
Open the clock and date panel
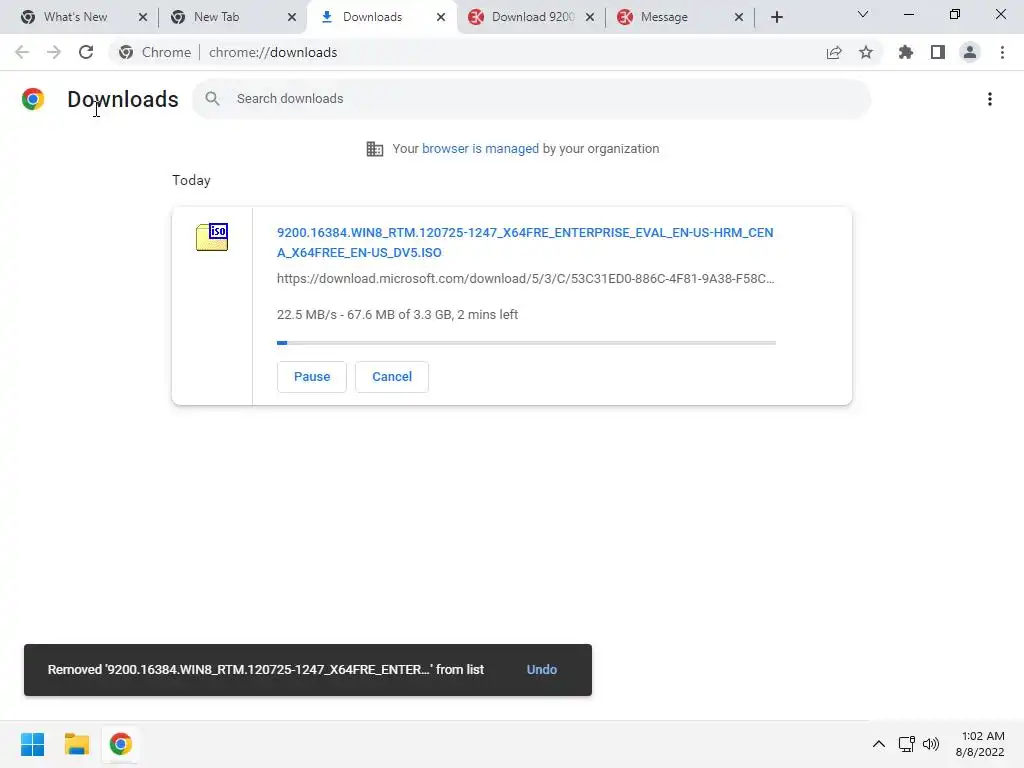pos(980,744)
